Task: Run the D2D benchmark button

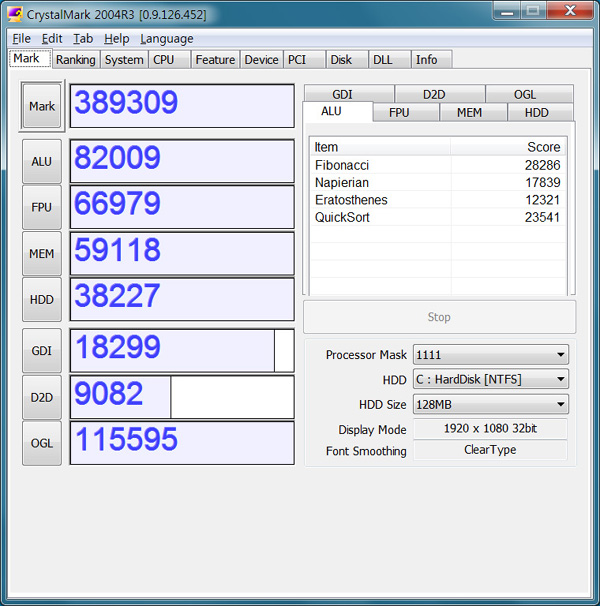Action: click(x=42, y=397)
